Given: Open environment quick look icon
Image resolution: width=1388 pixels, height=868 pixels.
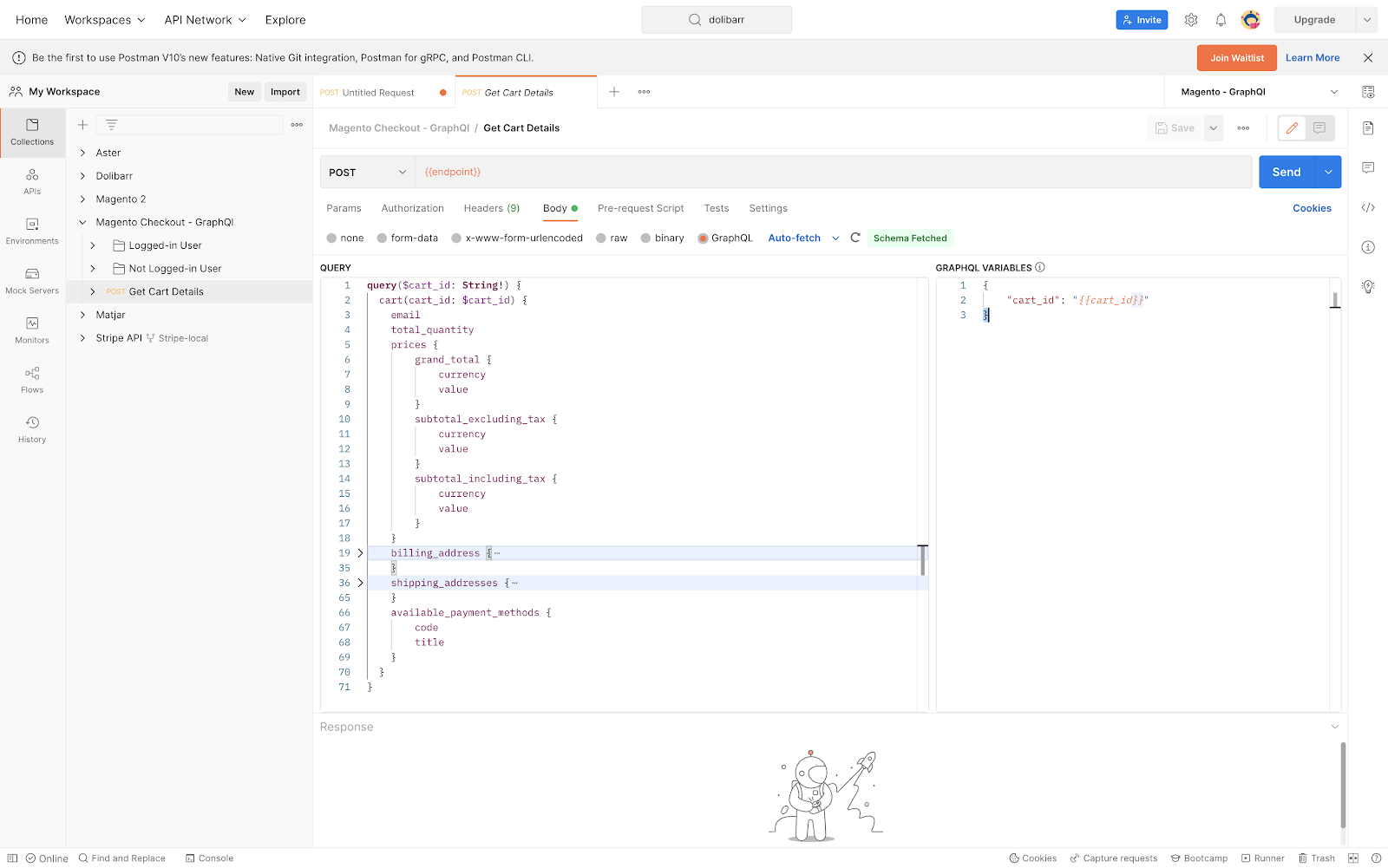Looking at the screenshot, I should [x=1368, y=92].
